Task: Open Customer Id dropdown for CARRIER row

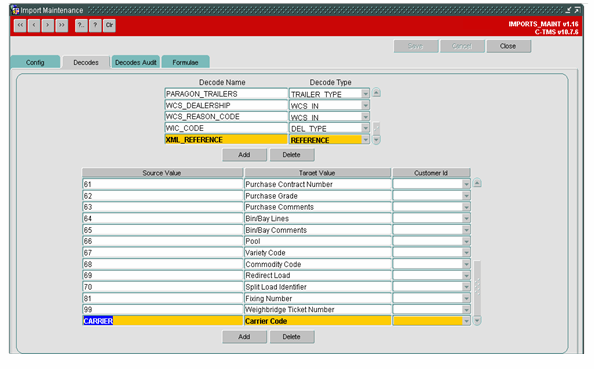Action: tap(466, 321)
